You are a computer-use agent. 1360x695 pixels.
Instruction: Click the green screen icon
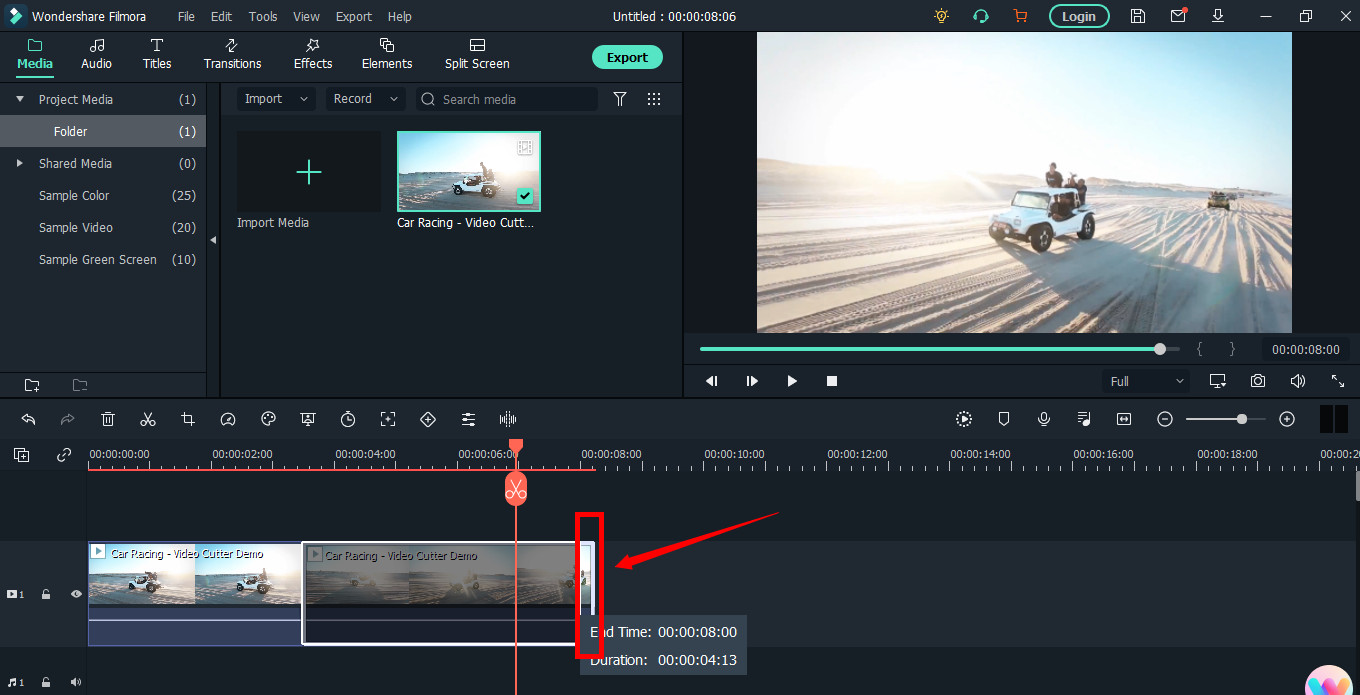[308, 419]
